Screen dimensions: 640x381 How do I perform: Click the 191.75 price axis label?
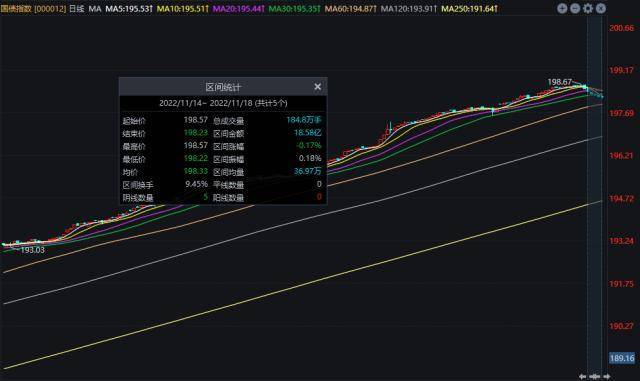pyautogui.click(x=622, y=283)
